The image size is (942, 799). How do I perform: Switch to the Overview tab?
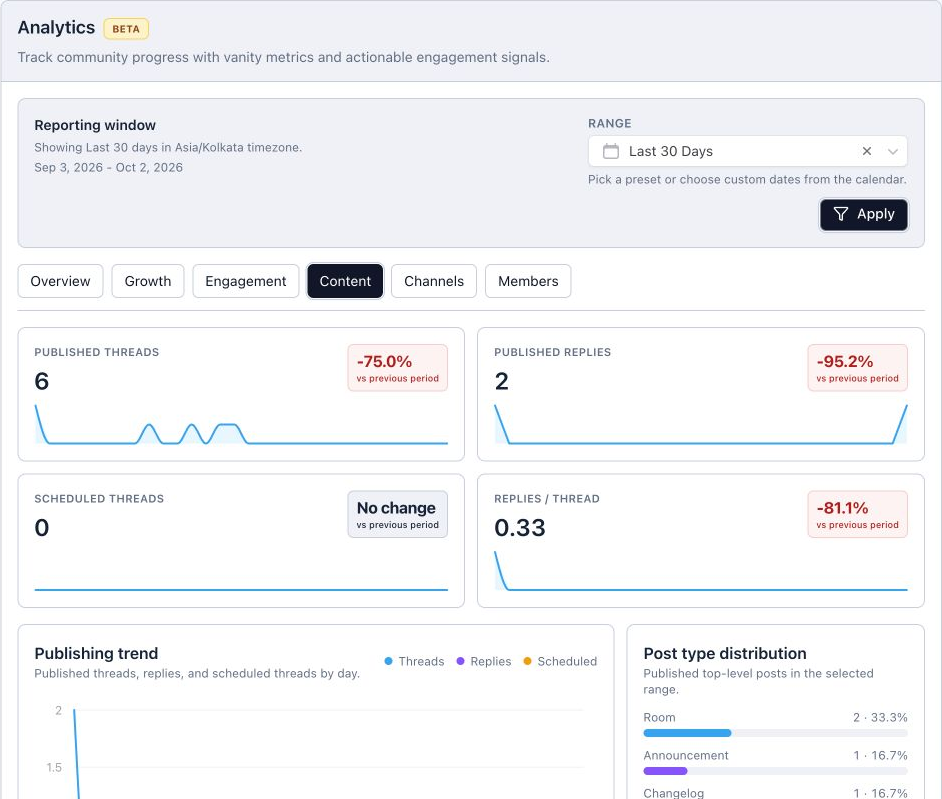(60, 281)
